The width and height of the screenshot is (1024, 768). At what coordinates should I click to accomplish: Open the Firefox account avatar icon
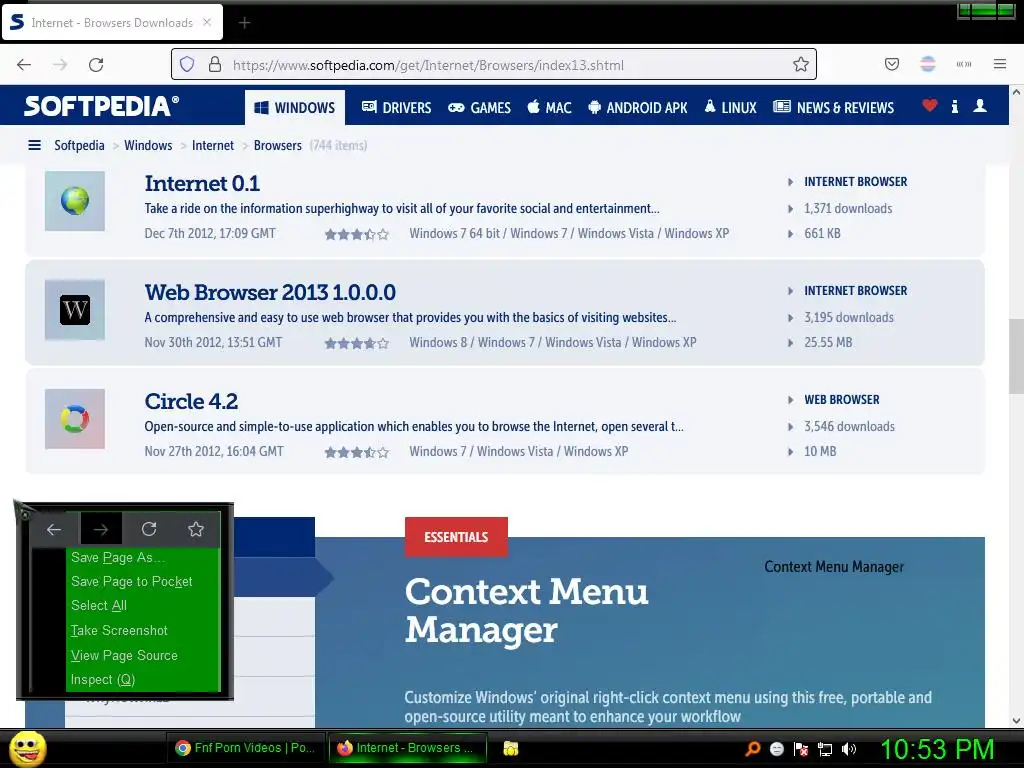click(x=927, y=64)
